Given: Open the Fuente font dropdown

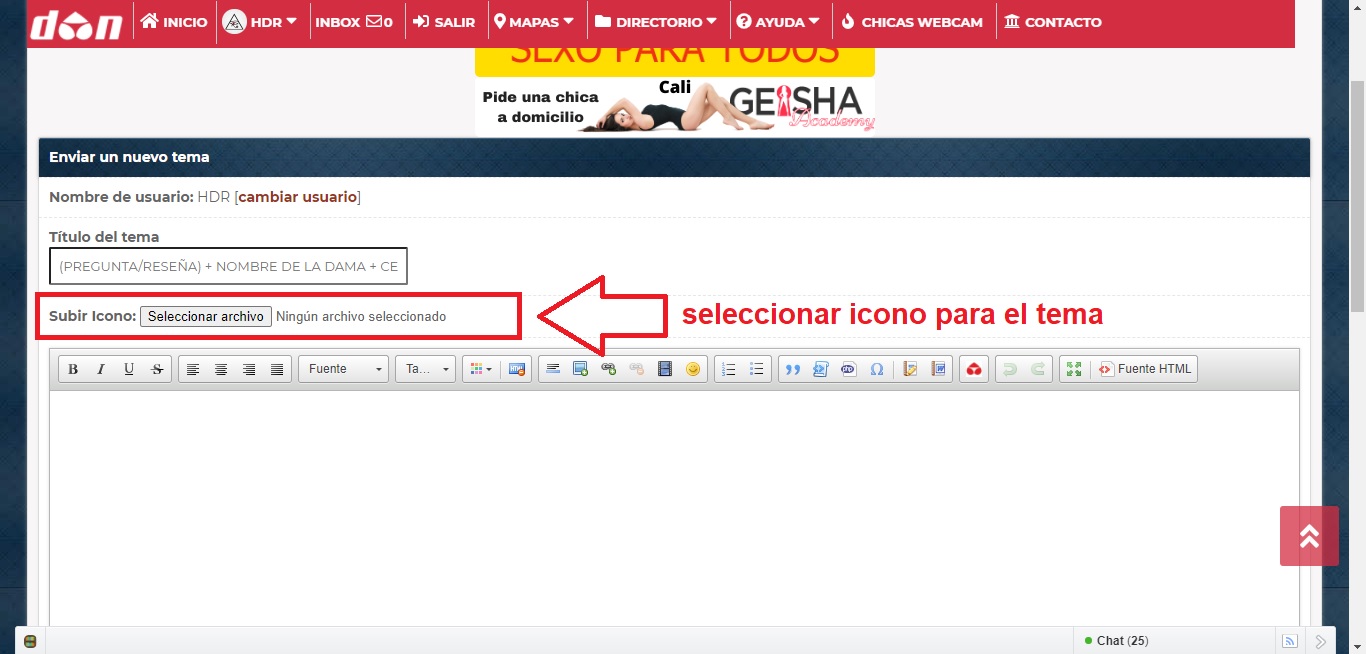Looking at the screenshot, I should click(x=343, y=369).
